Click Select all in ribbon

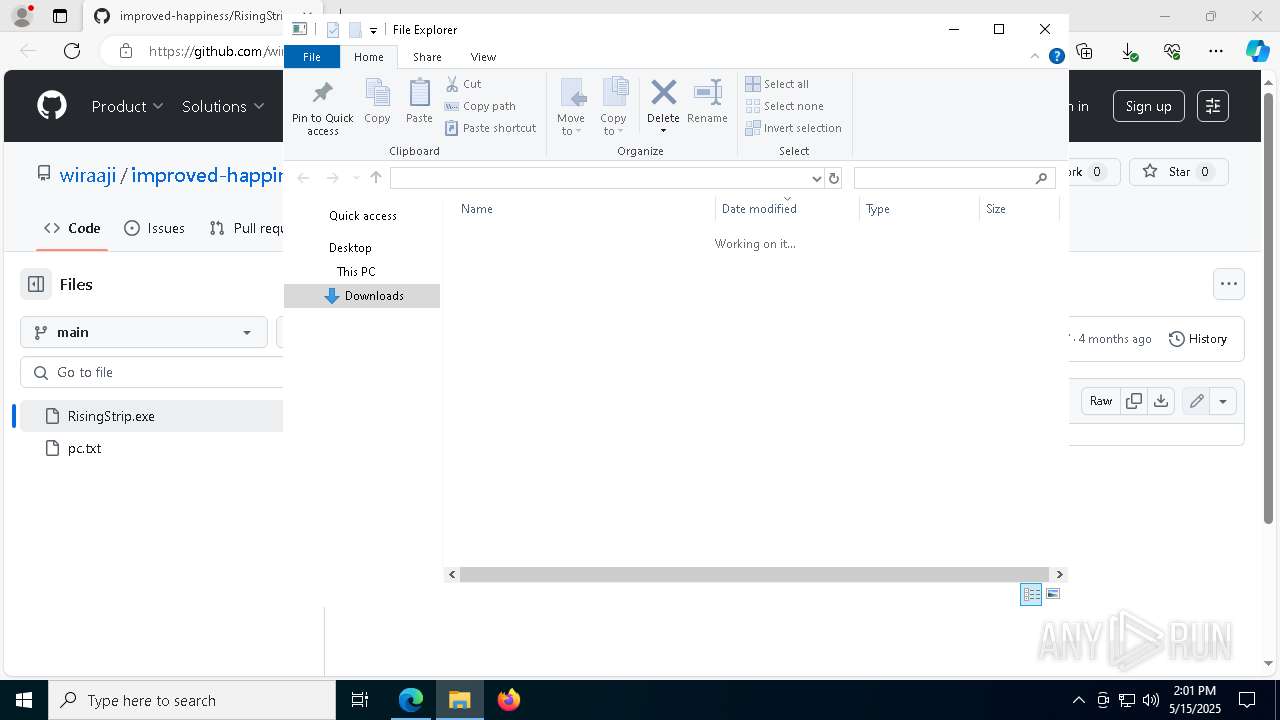(x=777, y=84)
